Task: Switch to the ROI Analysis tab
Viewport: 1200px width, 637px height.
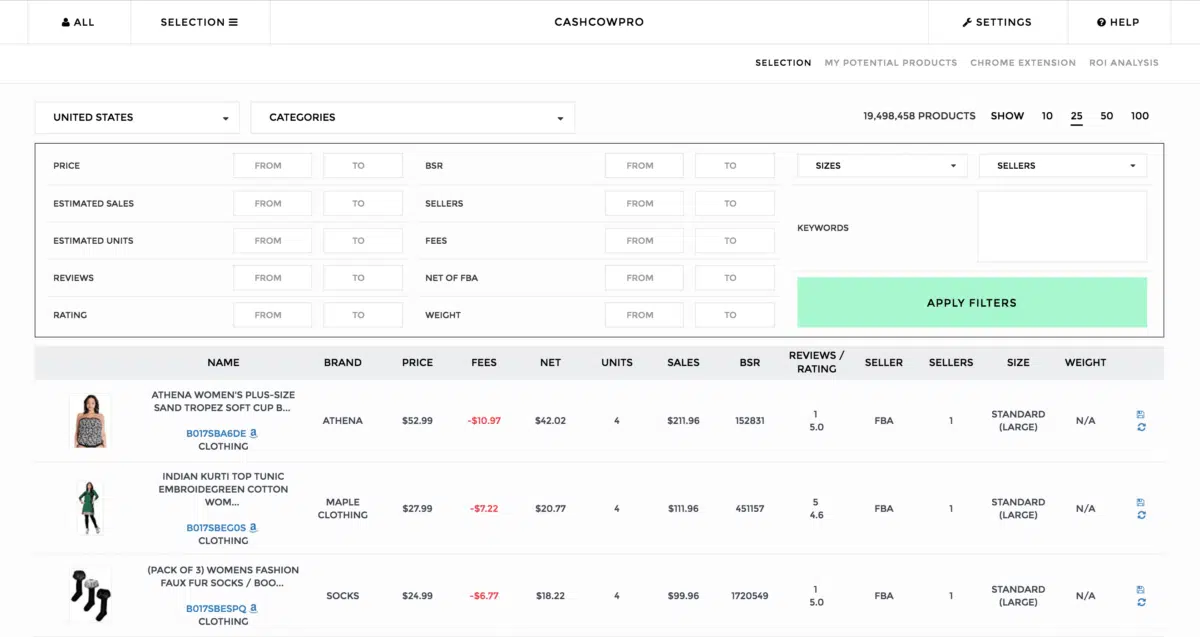Action: click(x=1123, y=63)
